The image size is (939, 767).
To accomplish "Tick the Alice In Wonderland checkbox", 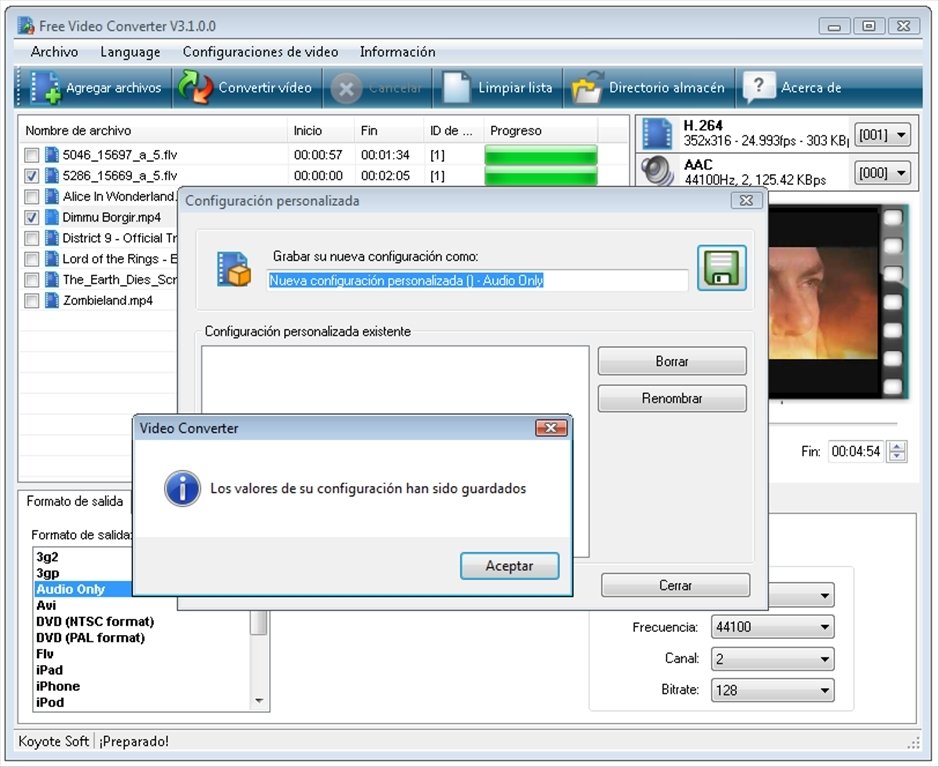I will [x=32, y=196].
